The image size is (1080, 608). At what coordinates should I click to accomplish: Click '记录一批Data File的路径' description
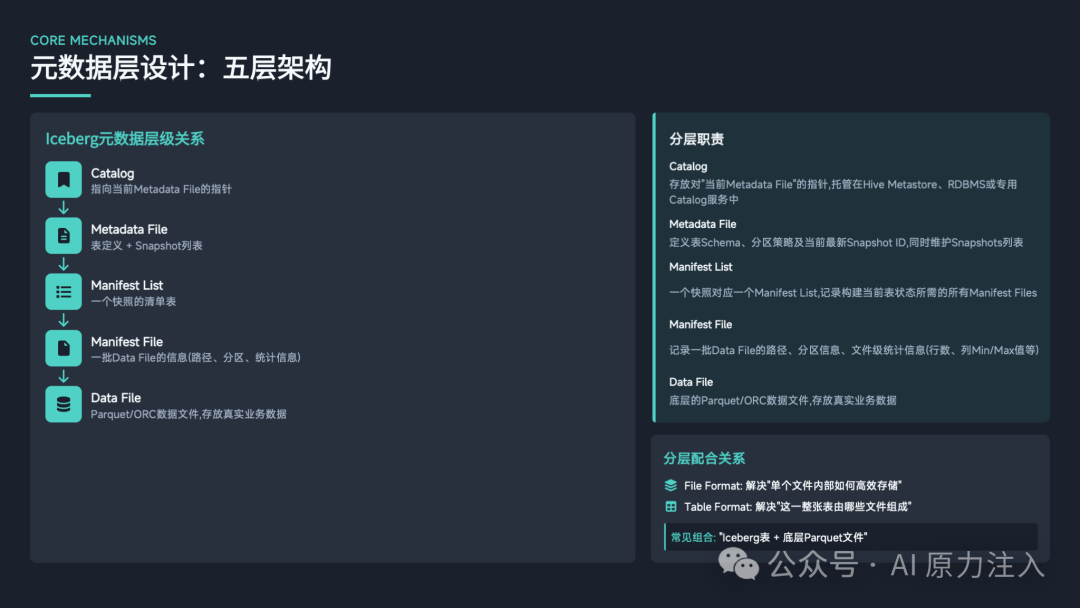(854, 350)
